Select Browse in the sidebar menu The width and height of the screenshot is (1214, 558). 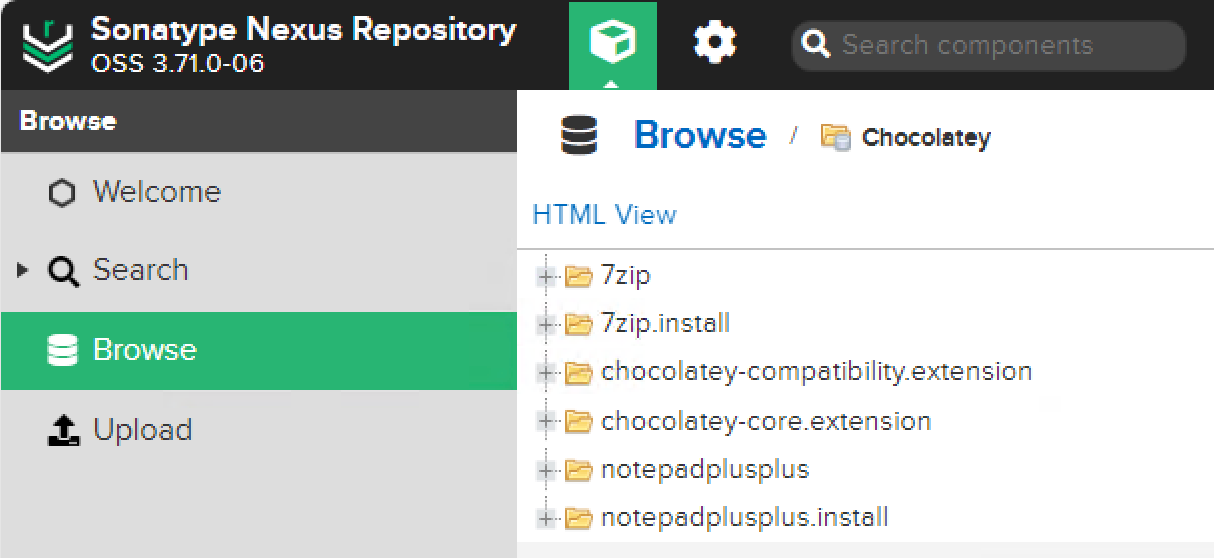259,350
